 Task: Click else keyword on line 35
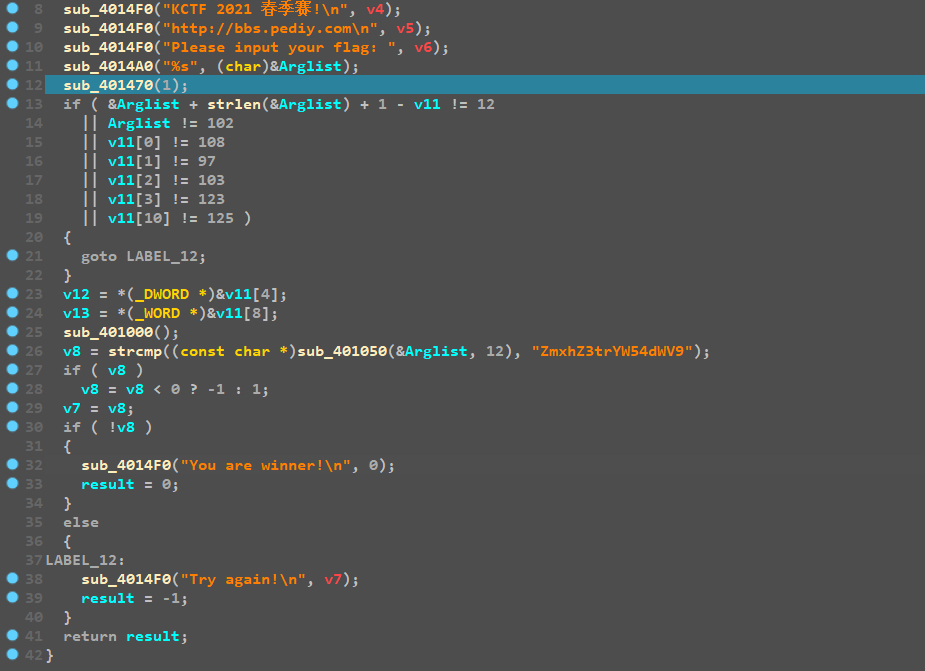[81, 522]
